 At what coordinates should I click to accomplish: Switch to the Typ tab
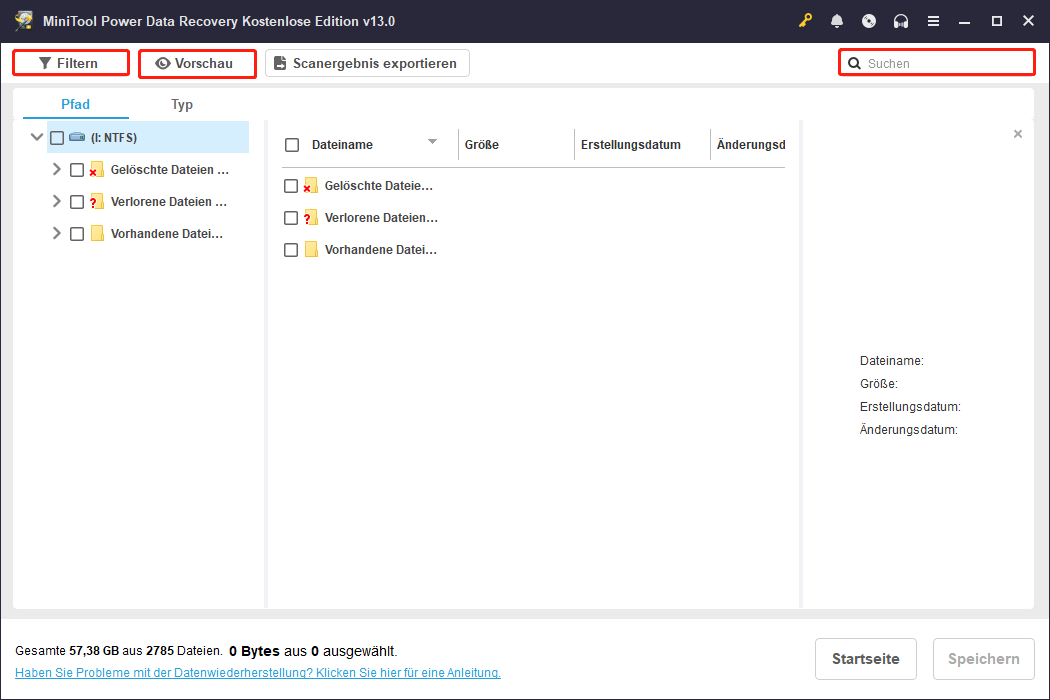pos(181,104)
